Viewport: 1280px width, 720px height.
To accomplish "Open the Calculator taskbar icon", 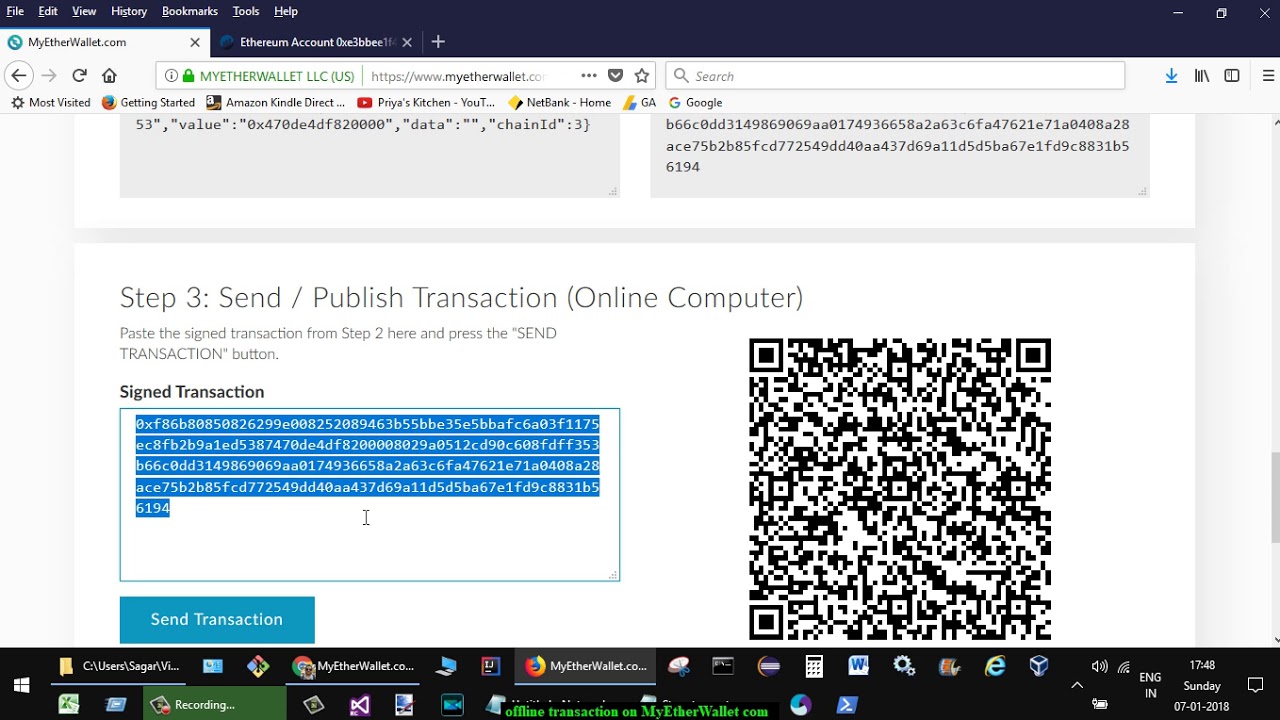I will coord(814,666).
